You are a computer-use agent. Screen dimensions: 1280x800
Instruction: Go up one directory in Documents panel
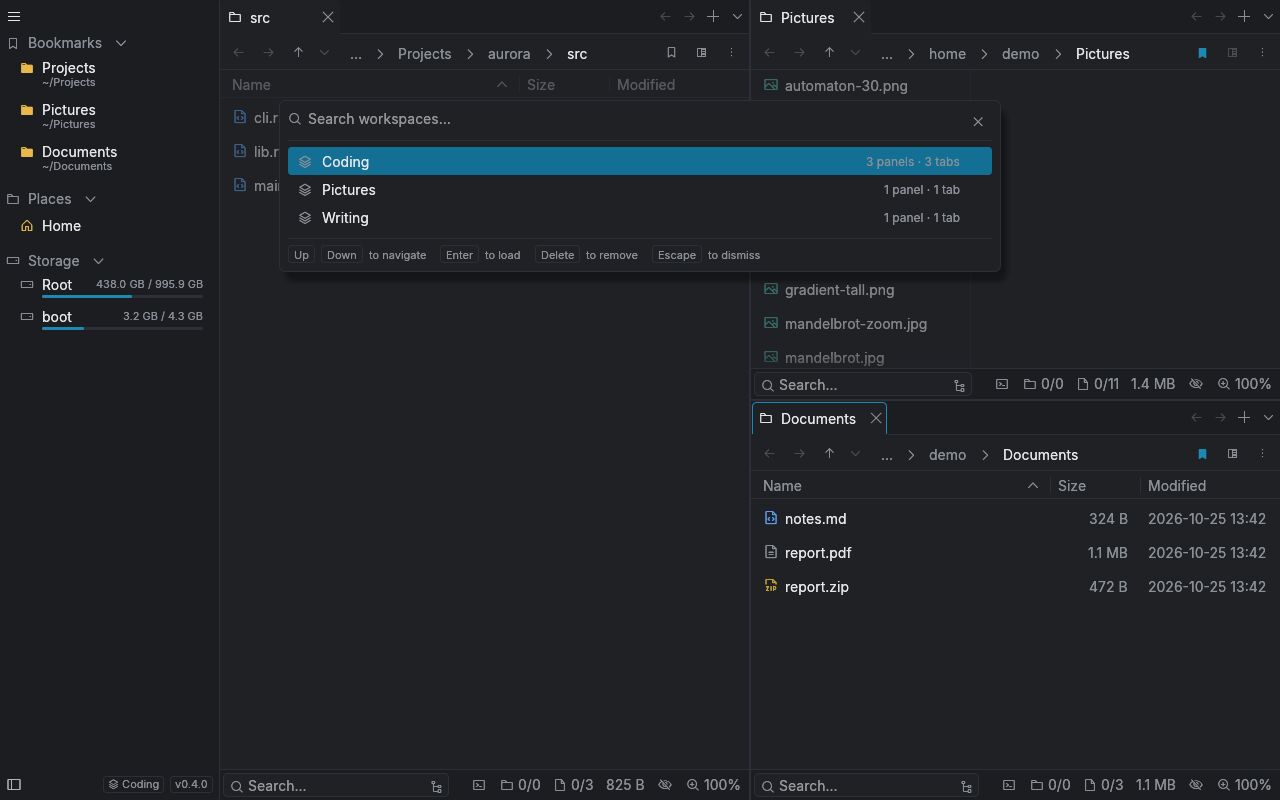829,454
